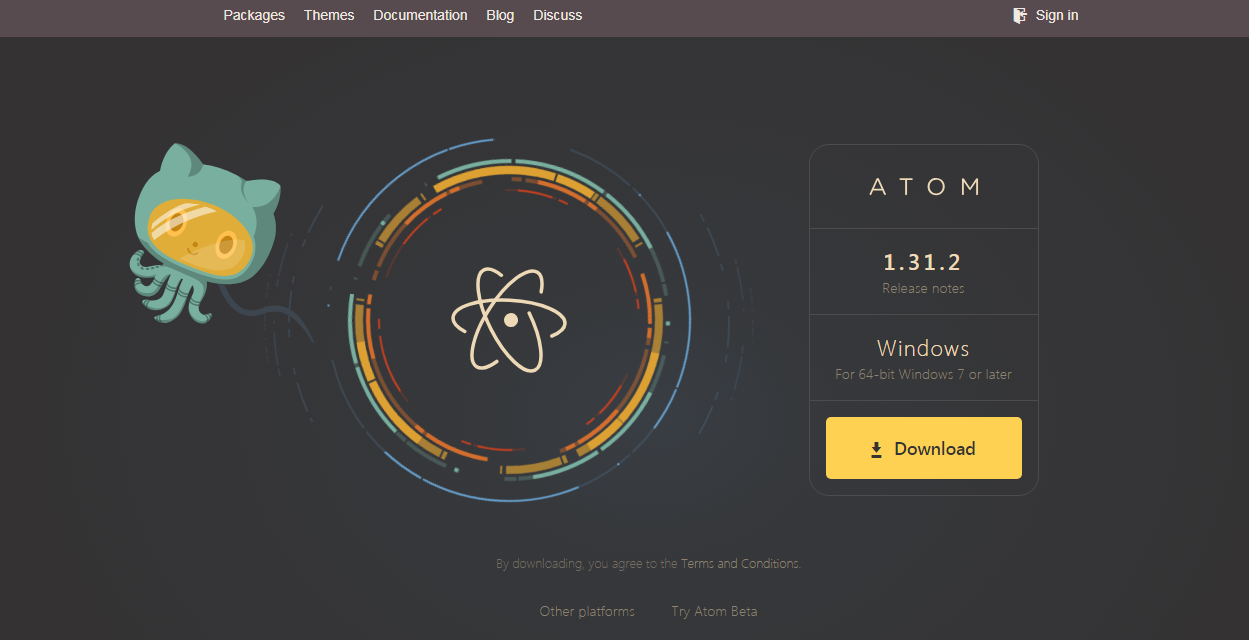The height and width of the screenshot is (640, 1249).
Task: Open the Terms and Conditions link
Action: (740, 564)
